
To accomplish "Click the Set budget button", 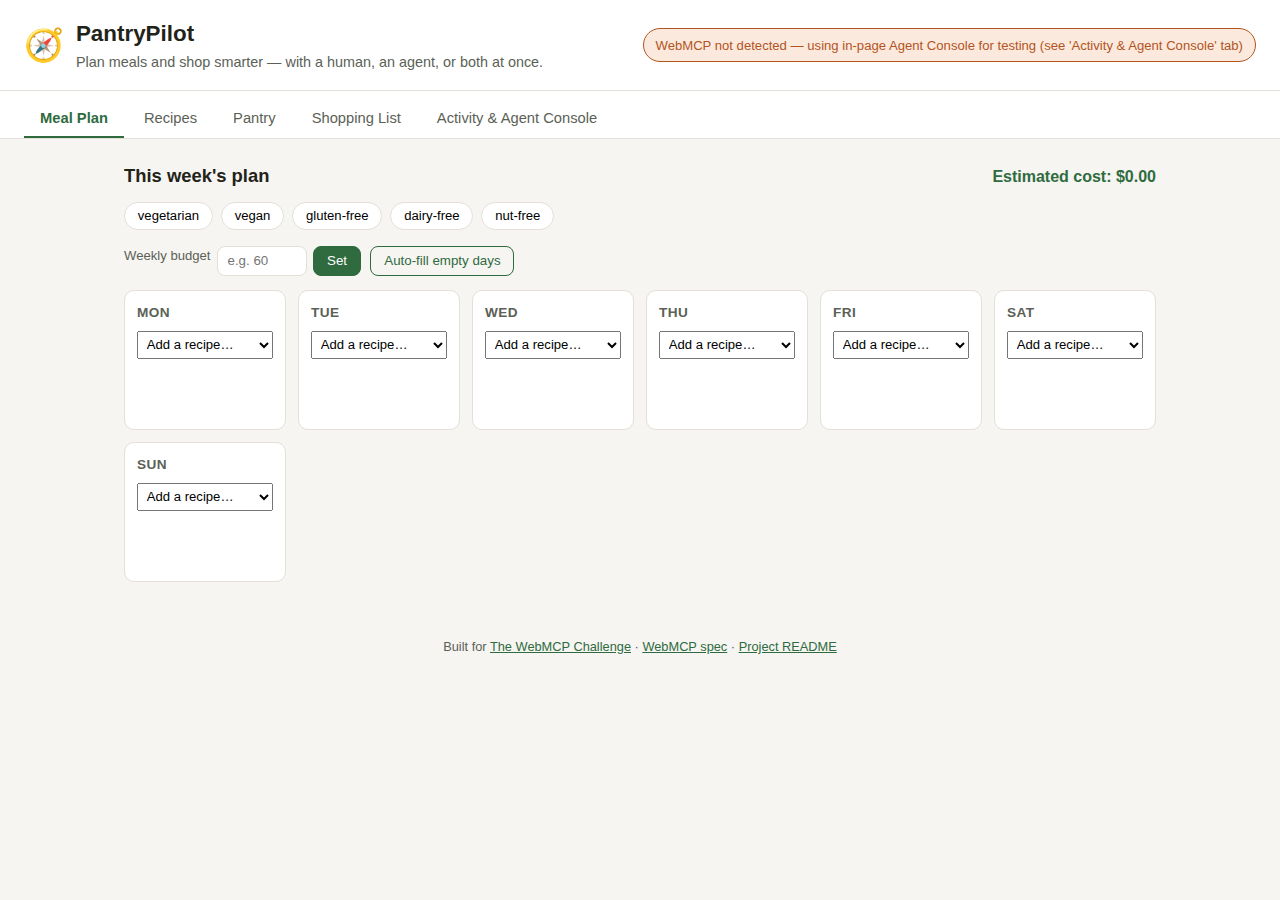I will pyautogui.click(x=337, y=261).
